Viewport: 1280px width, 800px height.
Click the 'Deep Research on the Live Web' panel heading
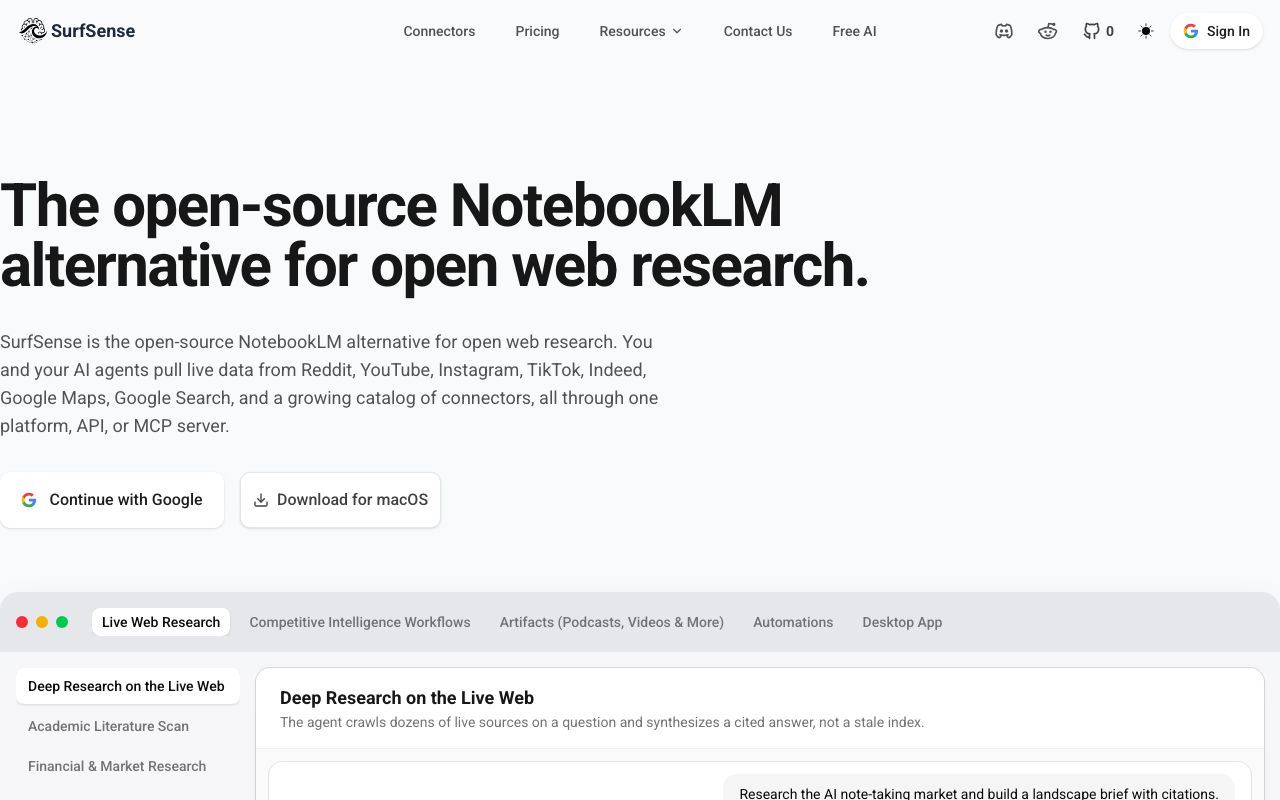tap(407, 698)
